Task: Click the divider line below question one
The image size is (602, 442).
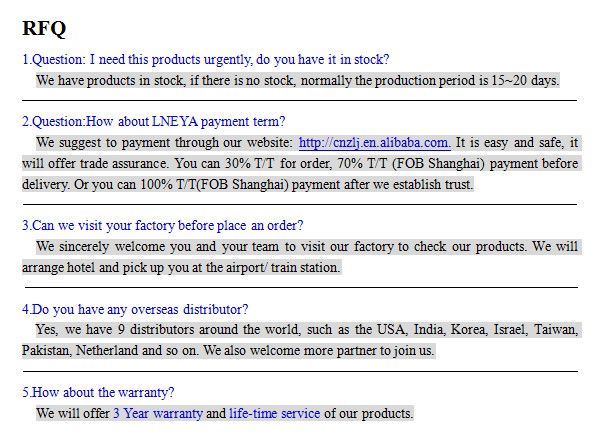Action: tap(299, 101)
